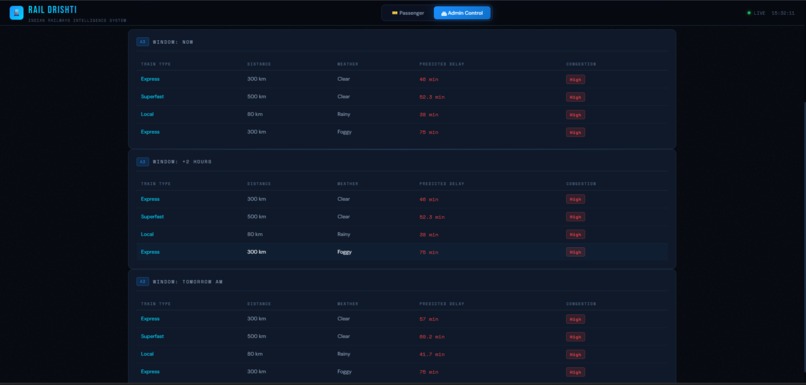806x385 pixels.
Task: Switch to the Passenger tab
Action: [x=408, y=13]
